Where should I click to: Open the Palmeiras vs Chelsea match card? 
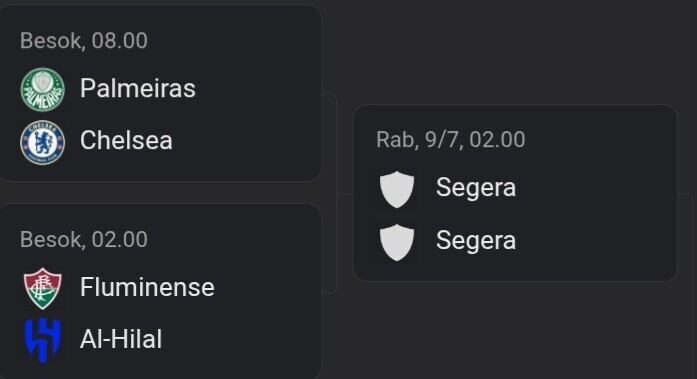point(160,93)
